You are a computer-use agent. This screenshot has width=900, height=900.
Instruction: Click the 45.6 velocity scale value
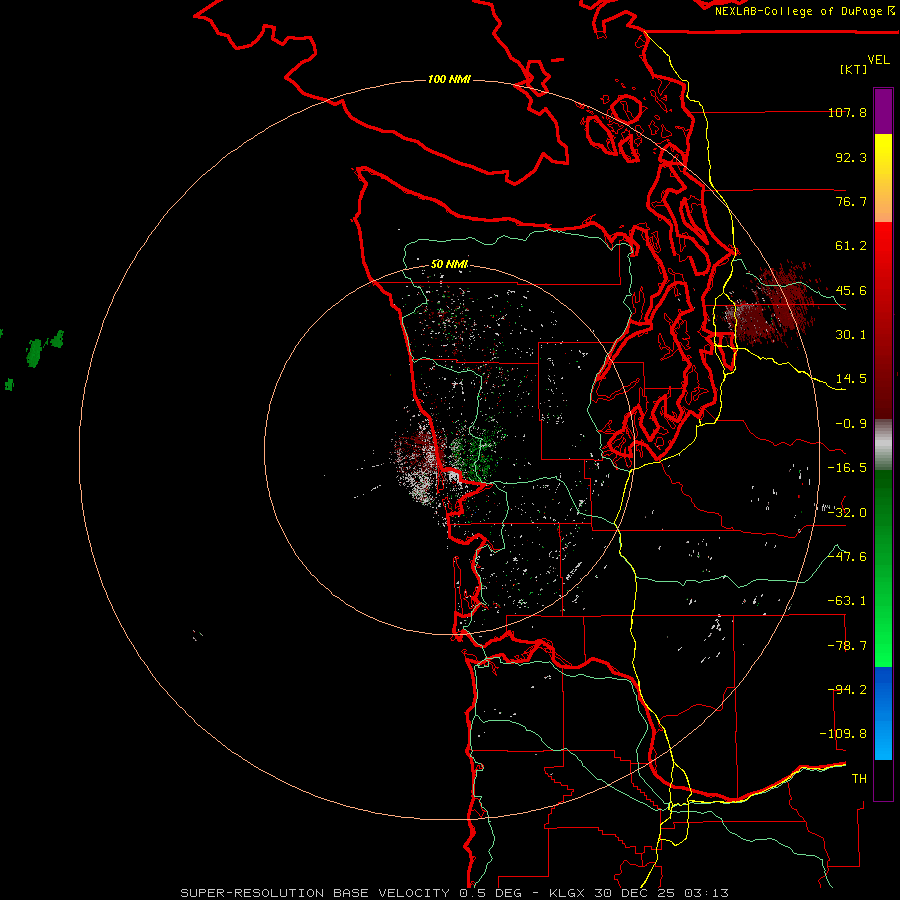[851, 290]
